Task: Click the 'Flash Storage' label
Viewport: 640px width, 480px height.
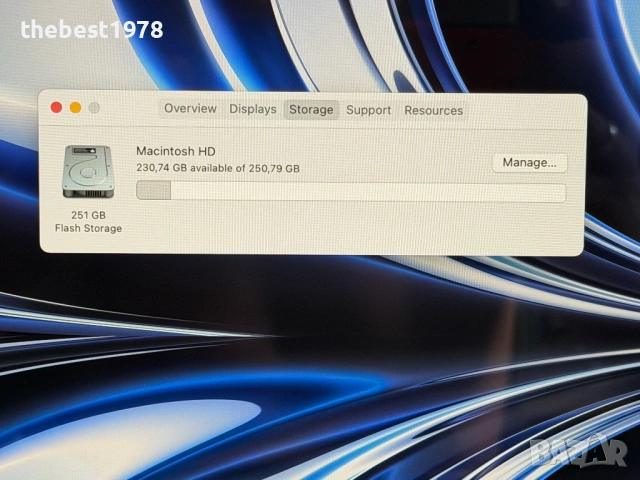Action: 89,228
